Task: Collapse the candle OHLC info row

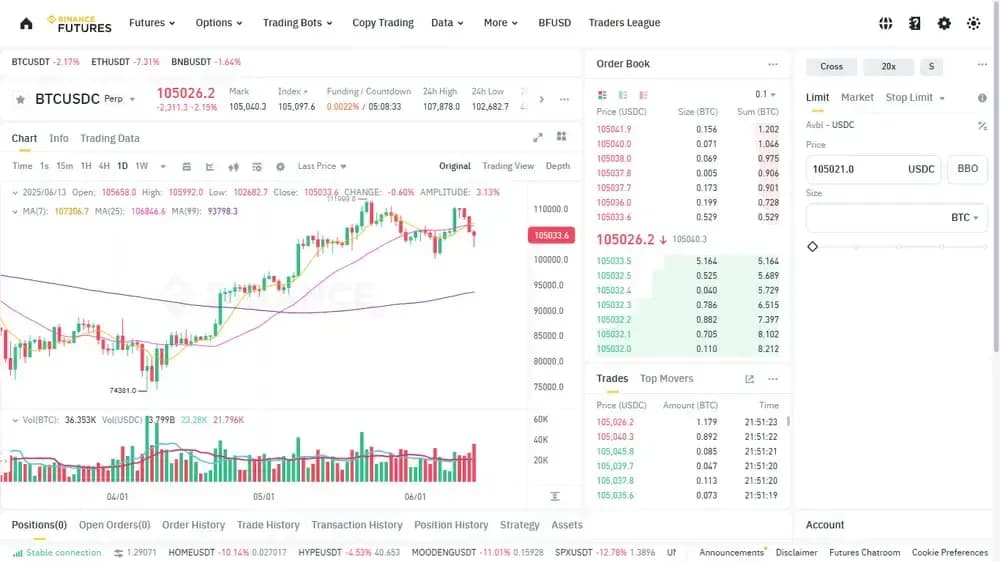Action: click(x=15, y=193)
